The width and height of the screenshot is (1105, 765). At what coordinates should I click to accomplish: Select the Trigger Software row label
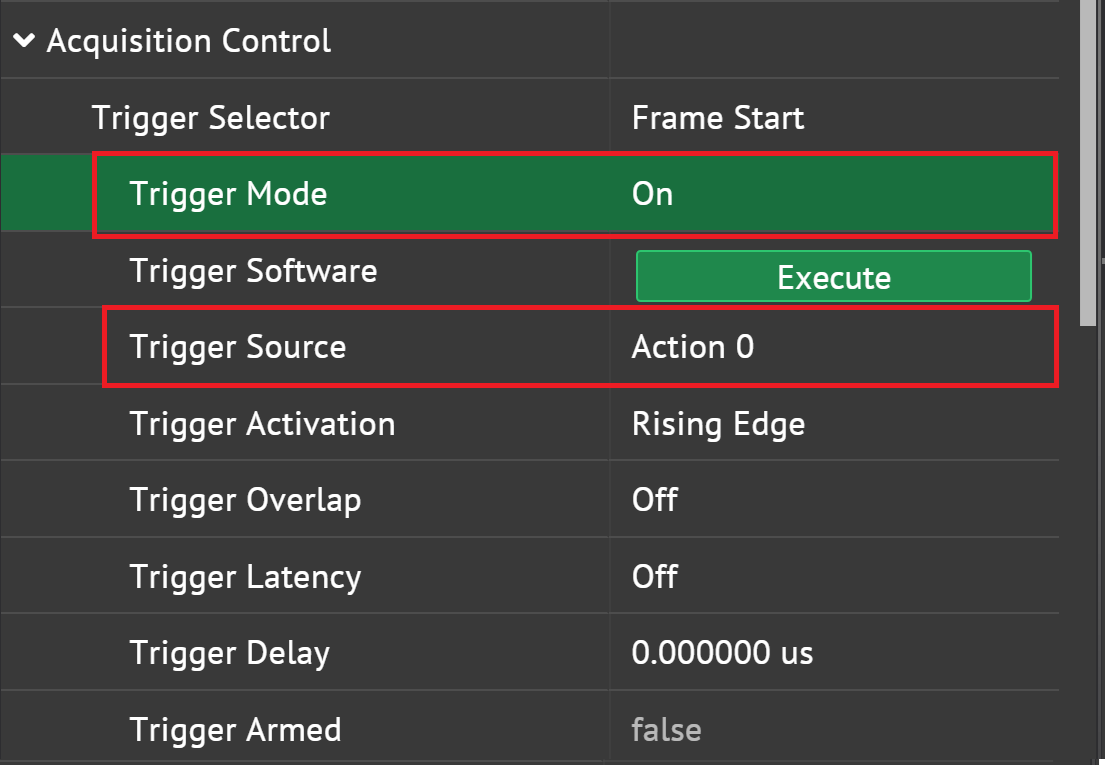253,271
